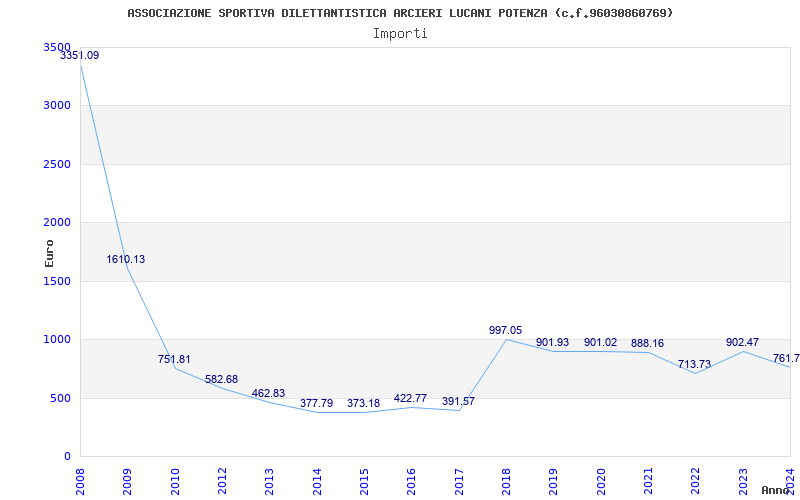This screenshot has height=500, width=800.
Task: Select the 2015 x-axis label
Action: click(364, 482)
